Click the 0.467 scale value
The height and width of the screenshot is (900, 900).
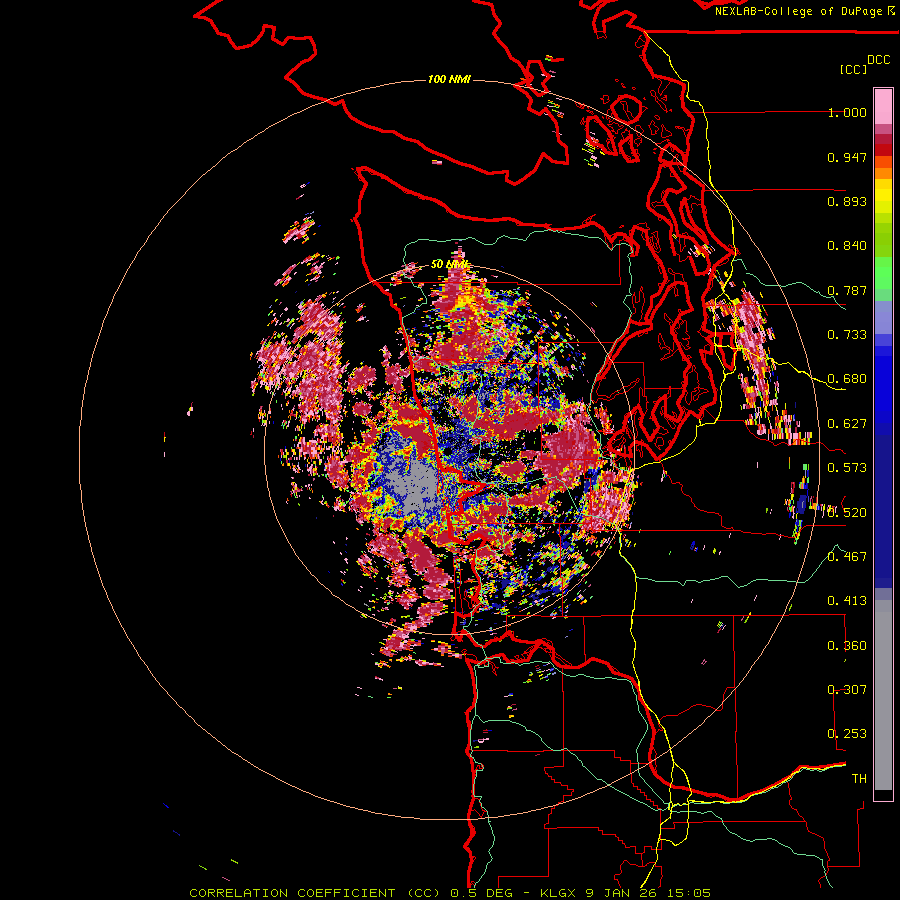[847, 556]
